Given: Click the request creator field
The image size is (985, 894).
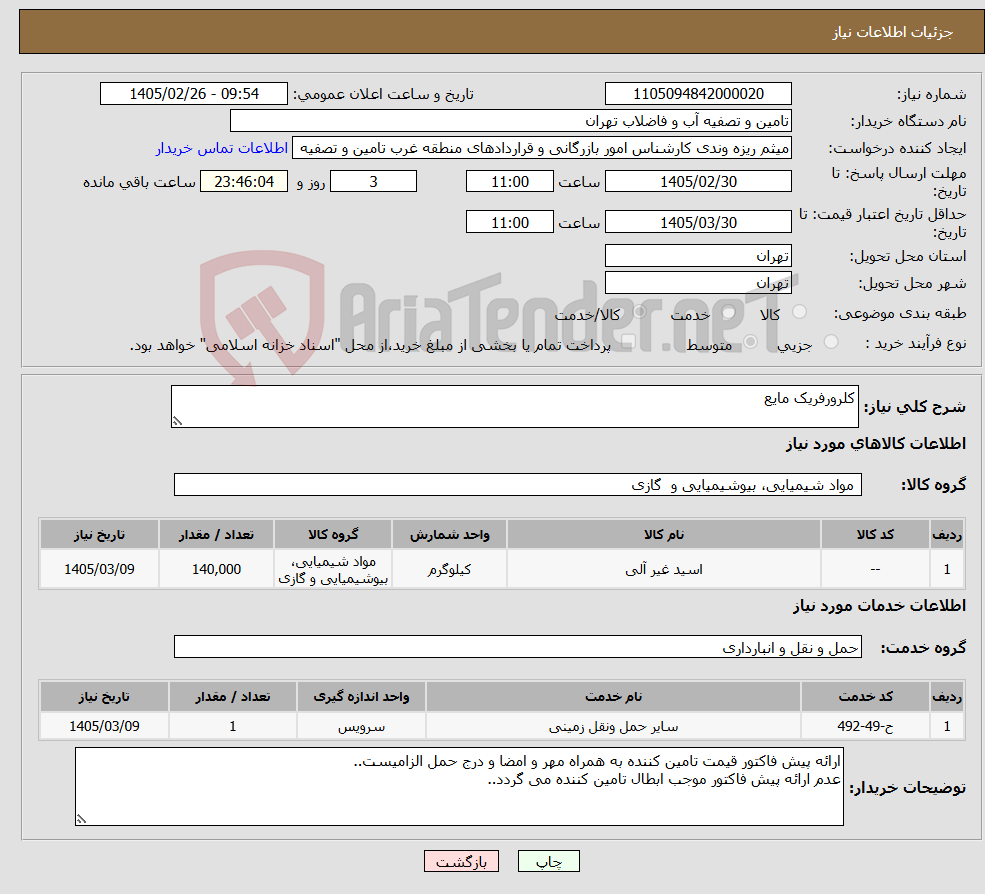Looking at the screenshot, I should click(541, 148).
